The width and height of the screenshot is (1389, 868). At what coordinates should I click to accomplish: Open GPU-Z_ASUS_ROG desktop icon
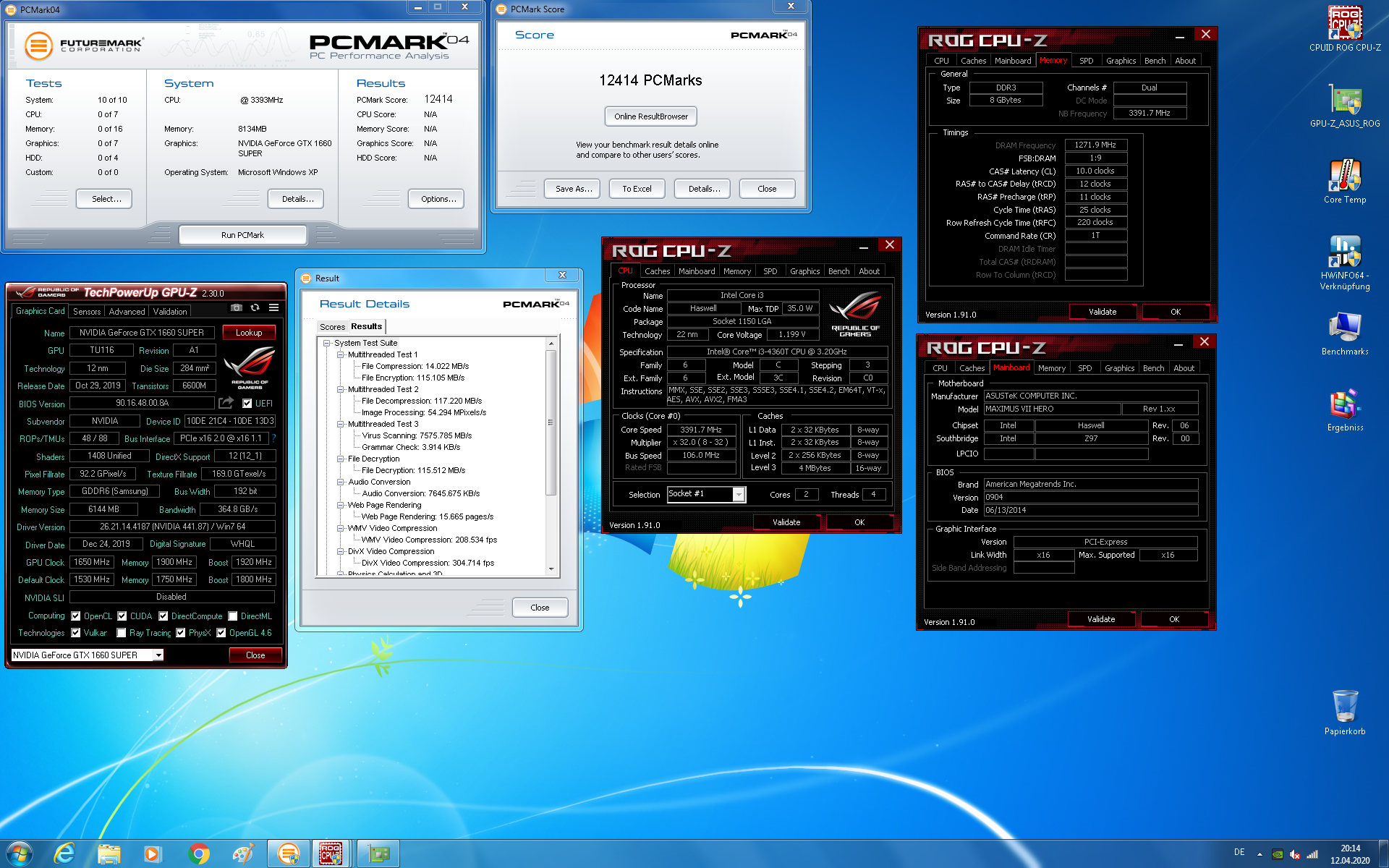tap(1345, 106)
